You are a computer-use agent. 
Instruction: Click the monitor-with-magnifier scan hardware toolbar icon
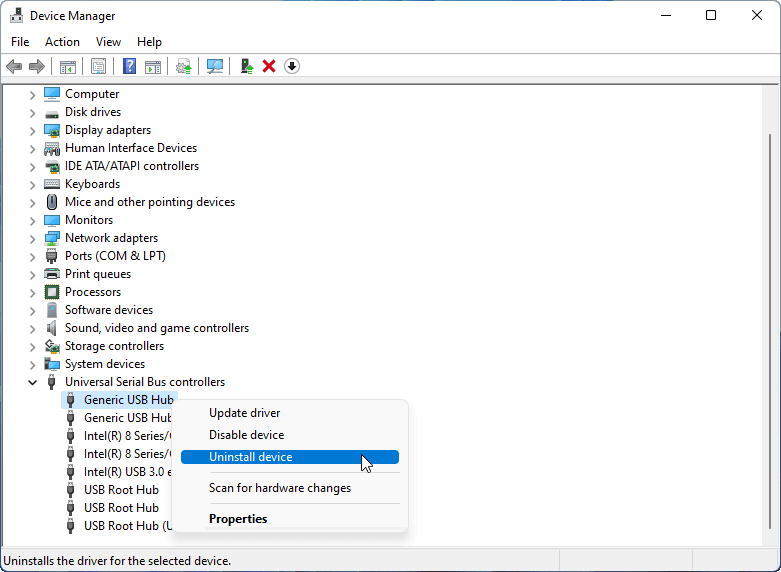point(215,66)
